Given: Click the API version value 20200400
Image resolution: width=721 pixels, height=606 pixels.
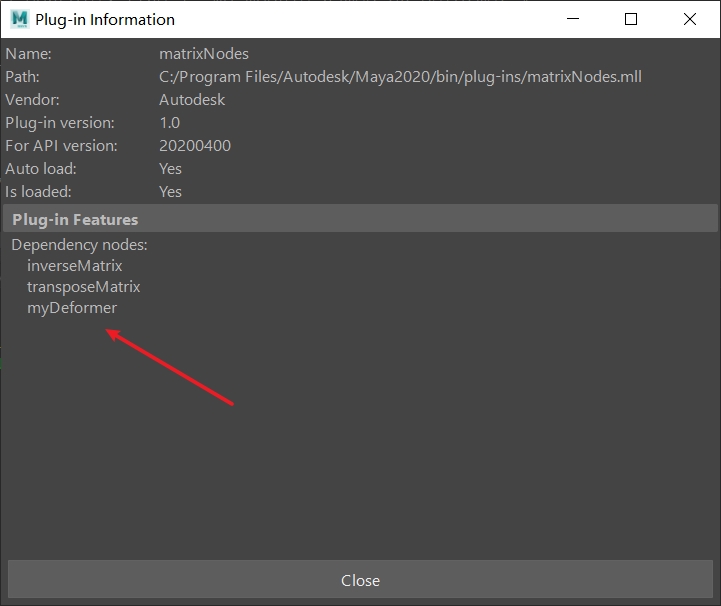Looking at the screenshot, I should coord(195,146).
